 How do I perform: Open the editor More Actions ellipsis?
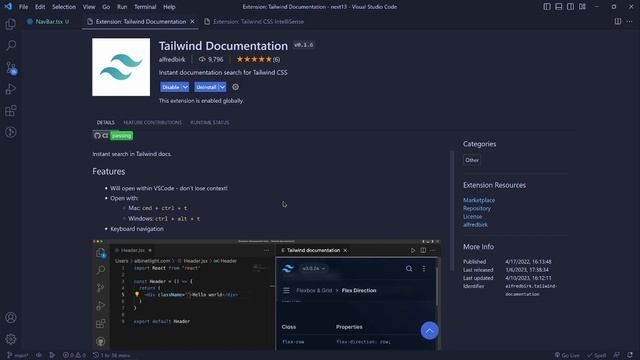point(629,21)
